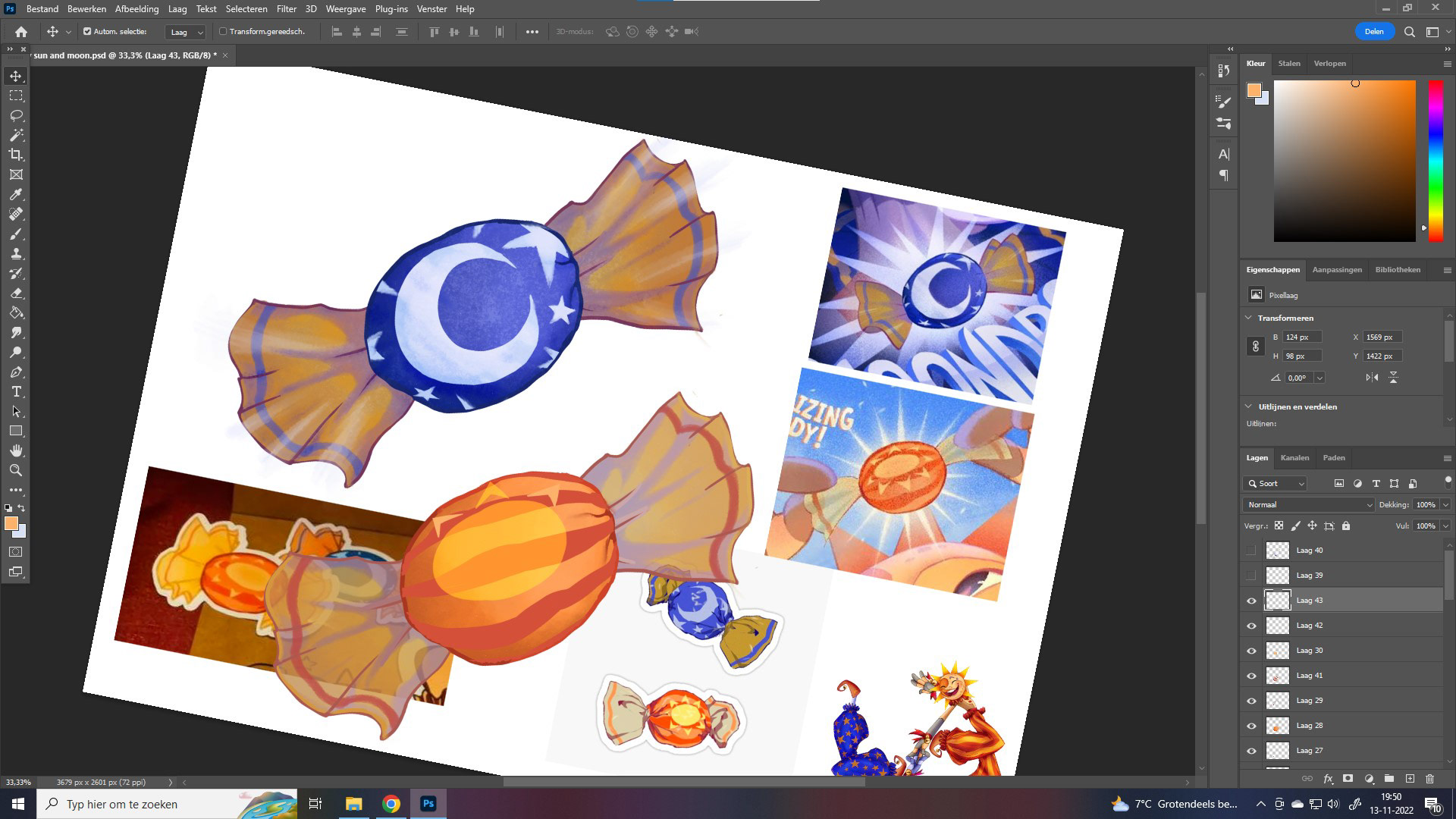Hide layer Laag 42
1456x819 pixels.
tap(1251, 626)
